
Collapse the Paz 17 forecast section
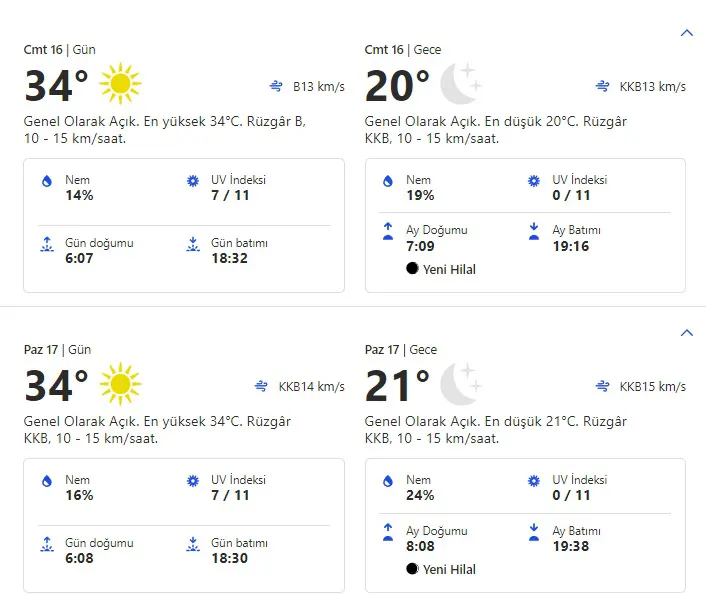click(686, 333)
